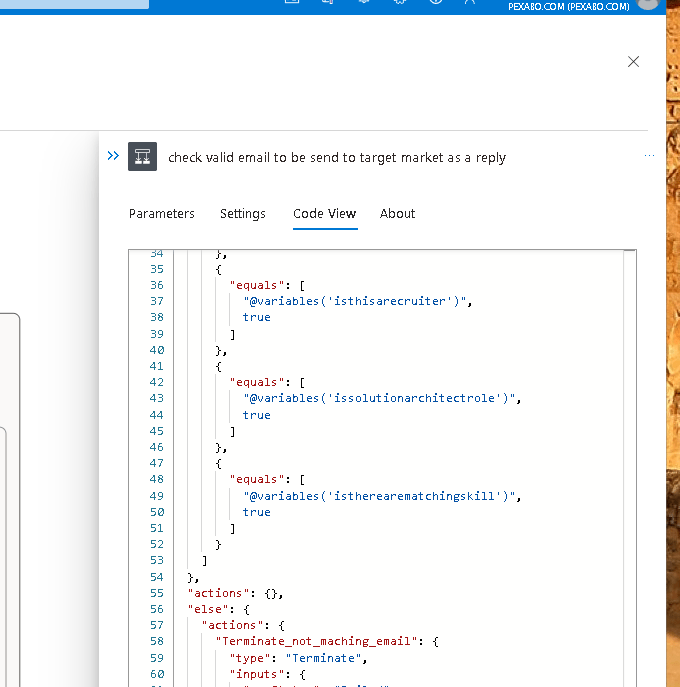The width and height of the screenshot is (680, 687).
Task: Click the "actions" key on line 57
Action: click(x=233, y=625)
